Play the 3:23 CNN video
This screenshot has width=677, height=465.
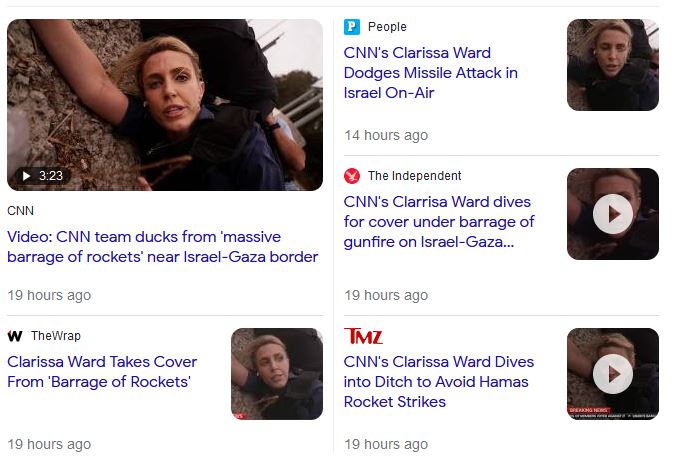click(42, 176)
